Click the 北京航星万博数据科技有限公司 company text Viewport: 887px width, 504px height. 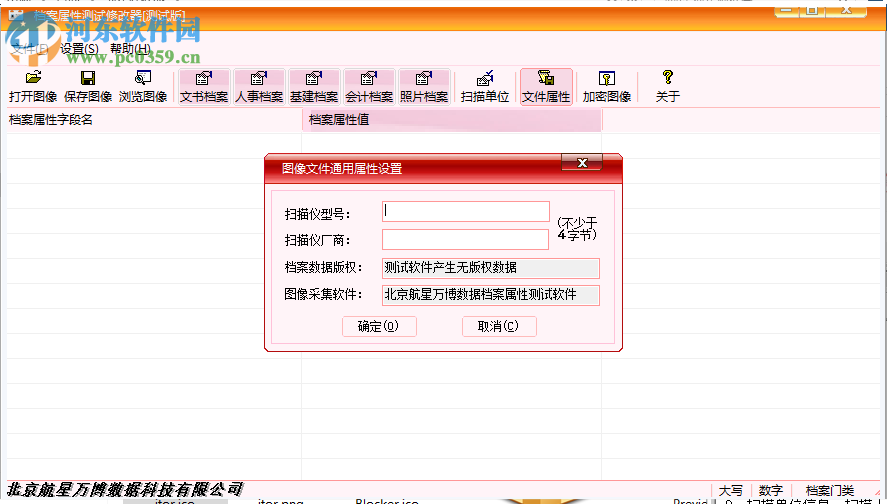124,489
